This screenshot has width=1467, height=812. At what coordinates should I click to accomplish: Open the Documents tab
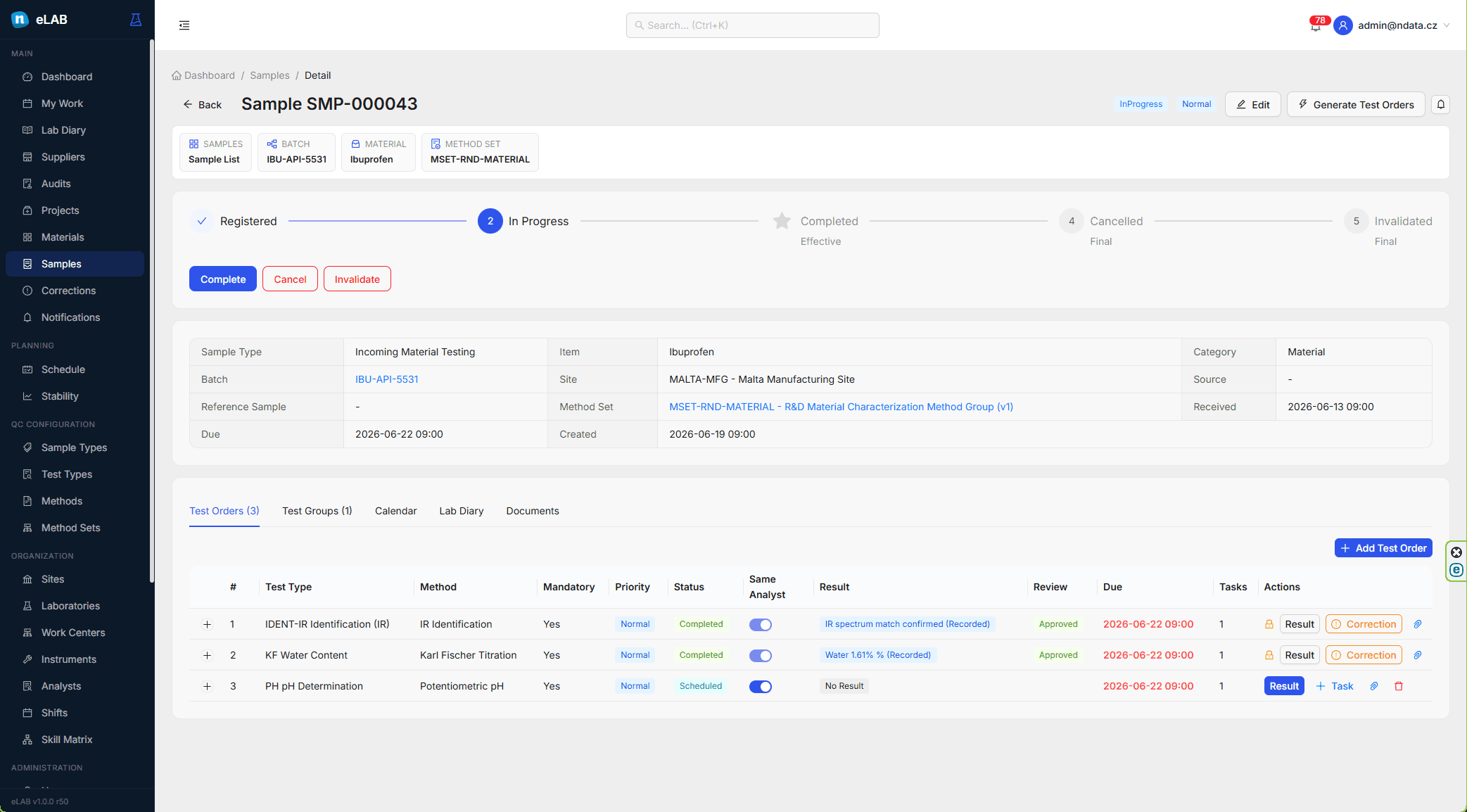click(x=533, y=511)
